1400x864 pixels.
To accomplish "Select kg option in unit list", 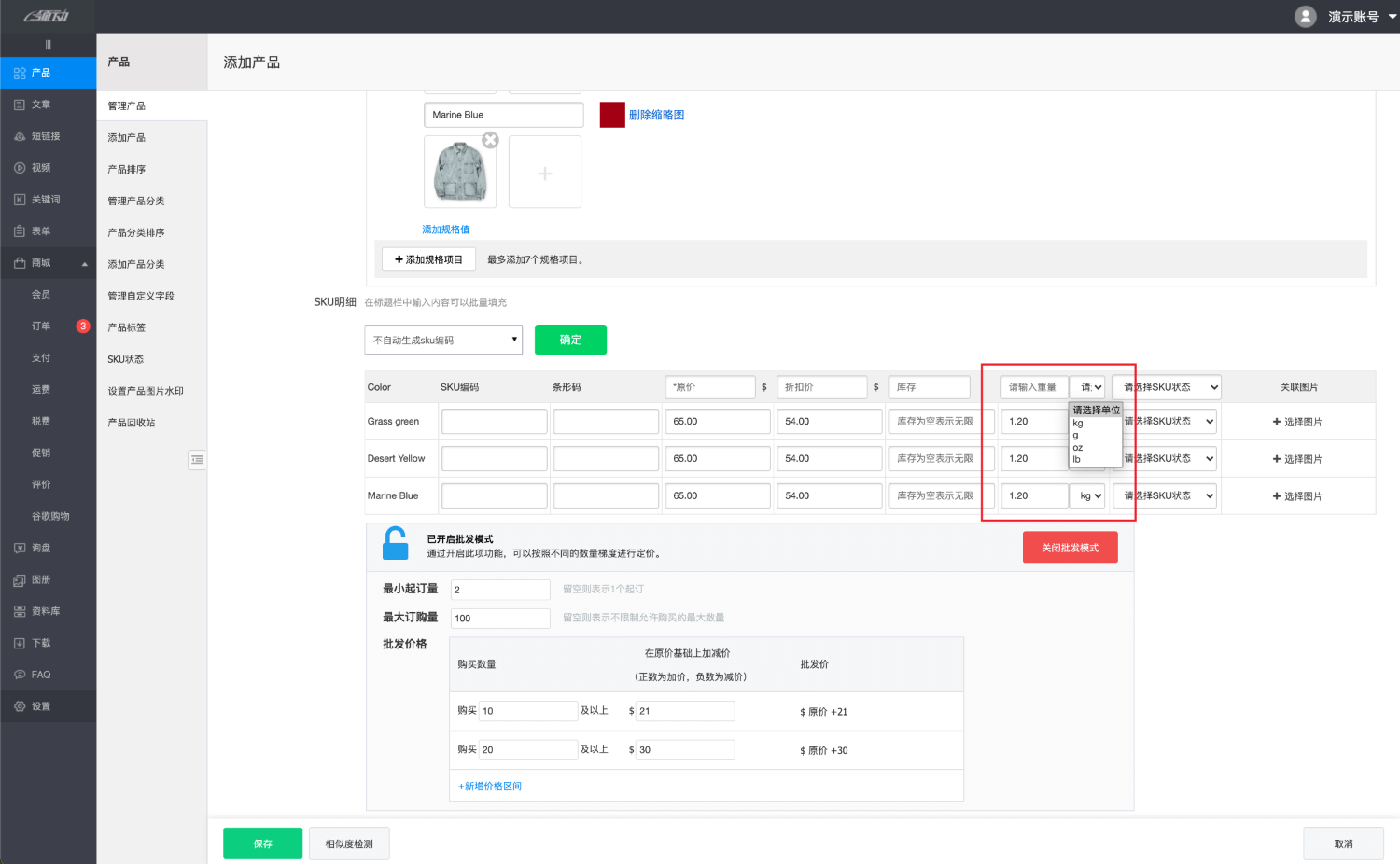I will (x=1078, y=424).
